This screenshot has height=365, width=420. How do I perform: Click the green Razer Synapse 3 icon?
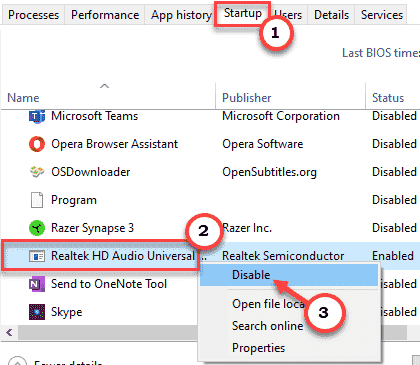37,228
